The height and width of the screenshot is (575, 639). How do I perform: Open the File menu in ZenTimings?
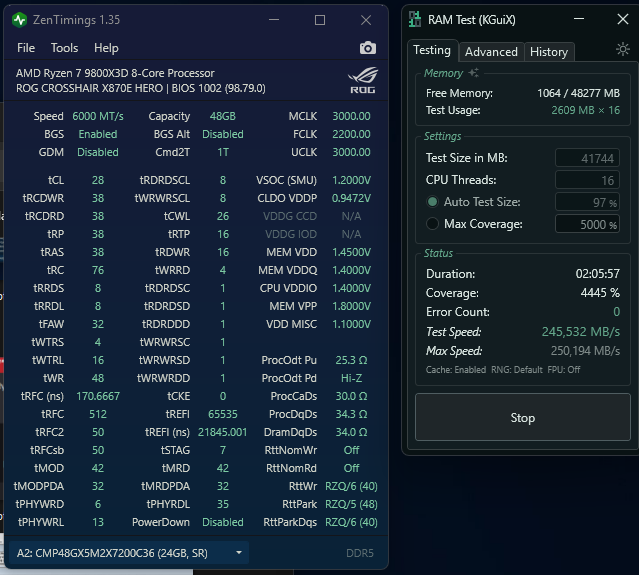click(26, 48)
